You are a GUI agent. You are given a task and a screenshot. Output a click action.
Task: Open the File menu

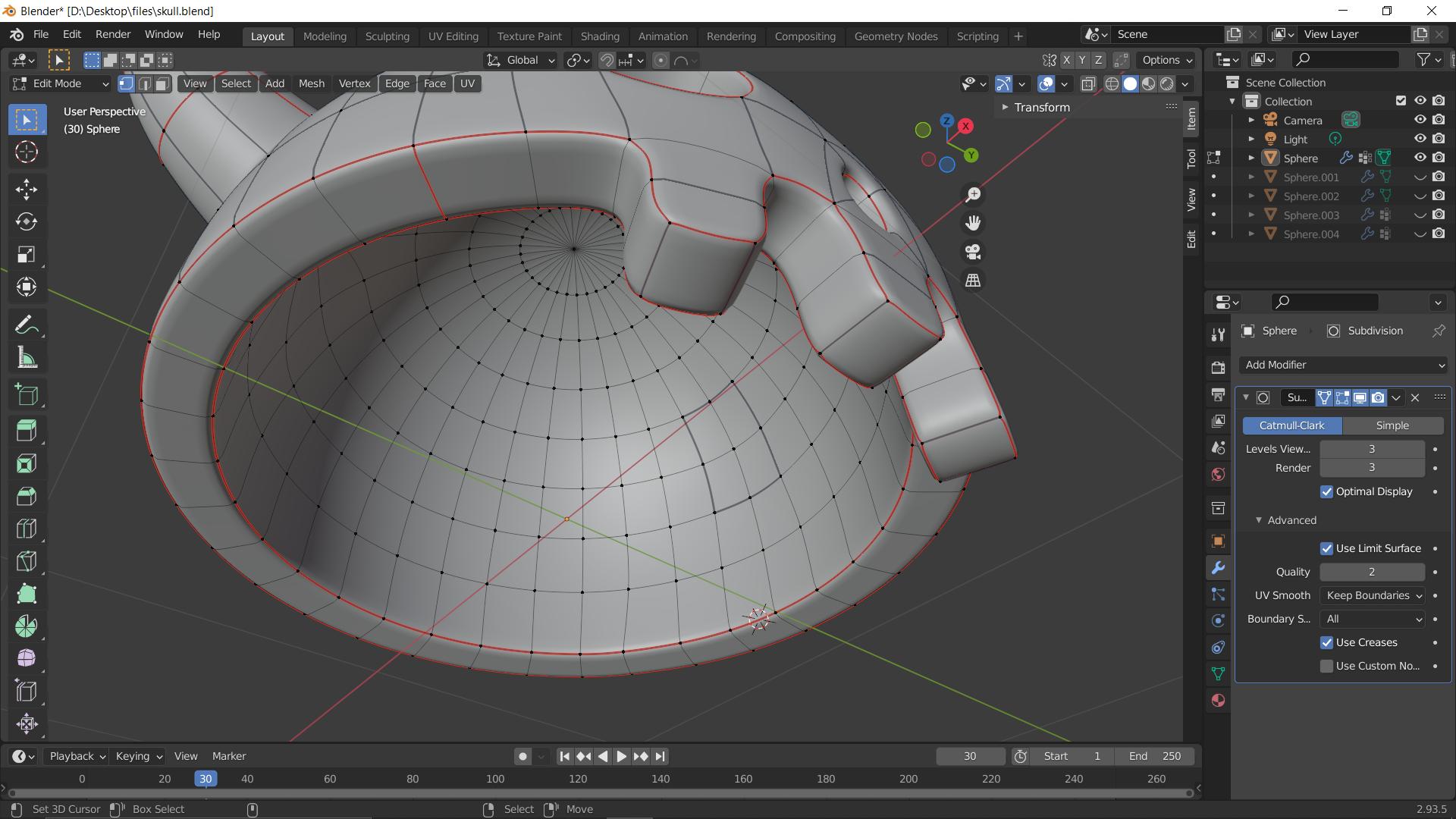tap(41, 34)
